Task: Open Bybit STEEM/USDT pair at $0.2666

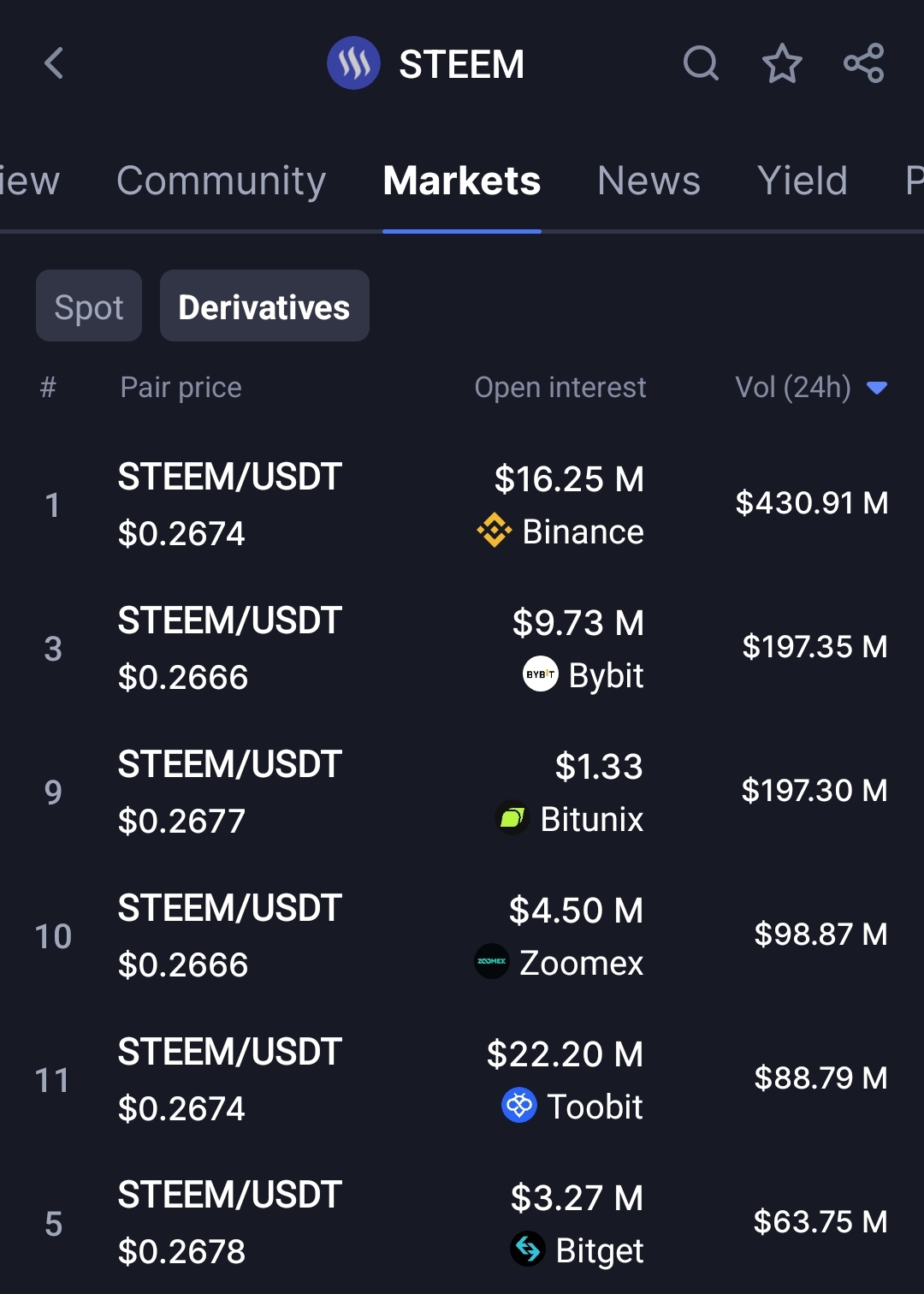Action: [462, 649]
